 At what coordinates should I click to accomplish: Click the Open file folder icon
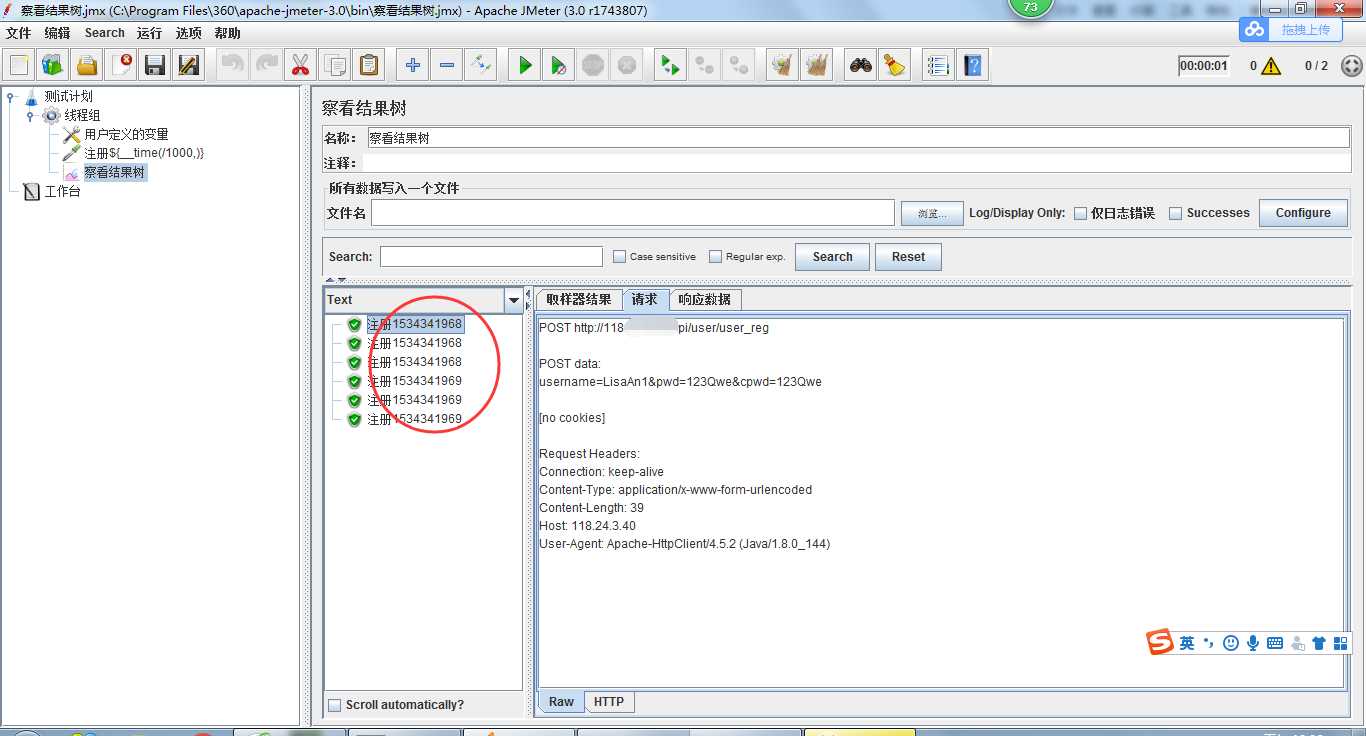[x=87, y=66]
